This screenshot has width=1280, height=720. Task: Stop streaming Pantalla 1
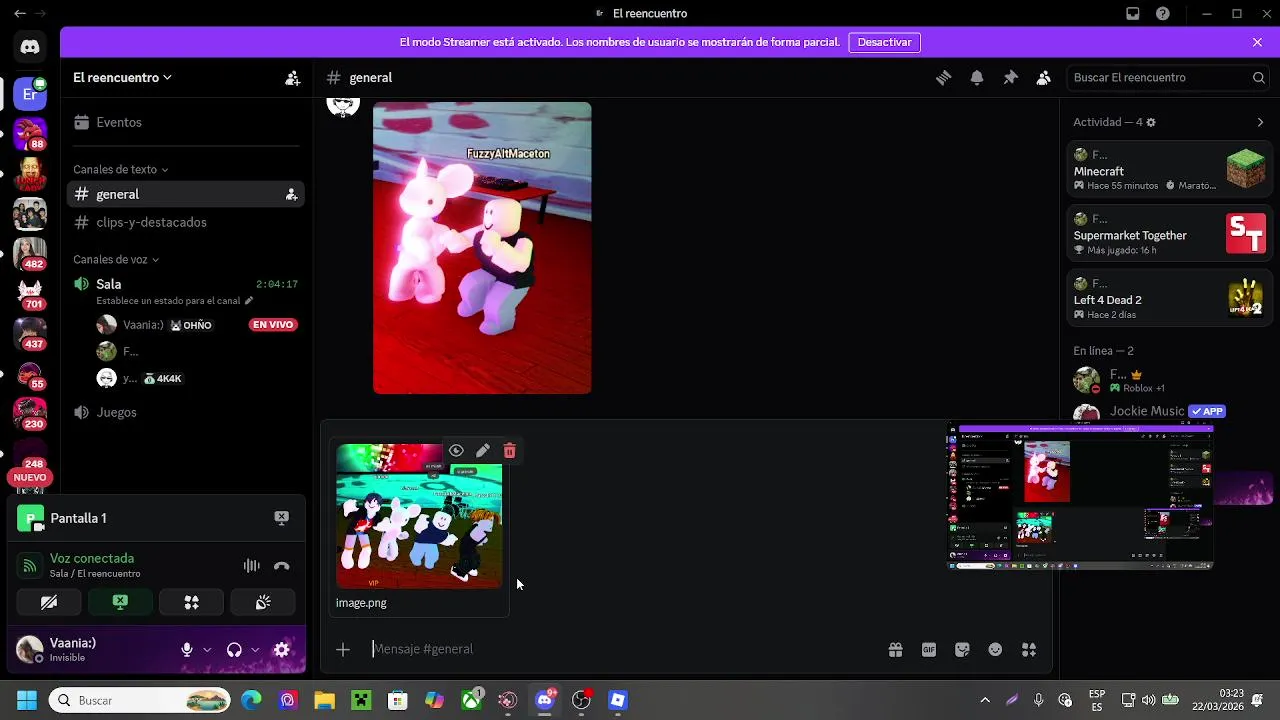click(281, 518)
